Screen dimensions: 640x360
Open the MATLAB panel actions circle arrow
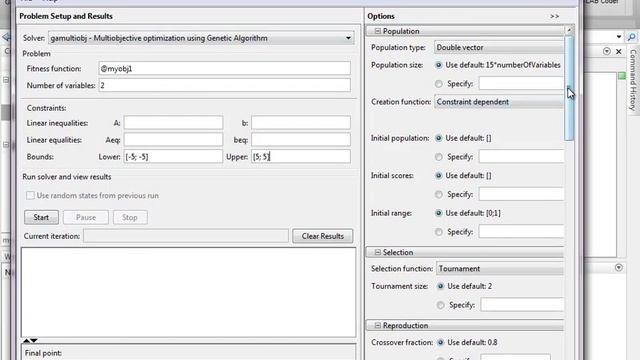point(607,51)
